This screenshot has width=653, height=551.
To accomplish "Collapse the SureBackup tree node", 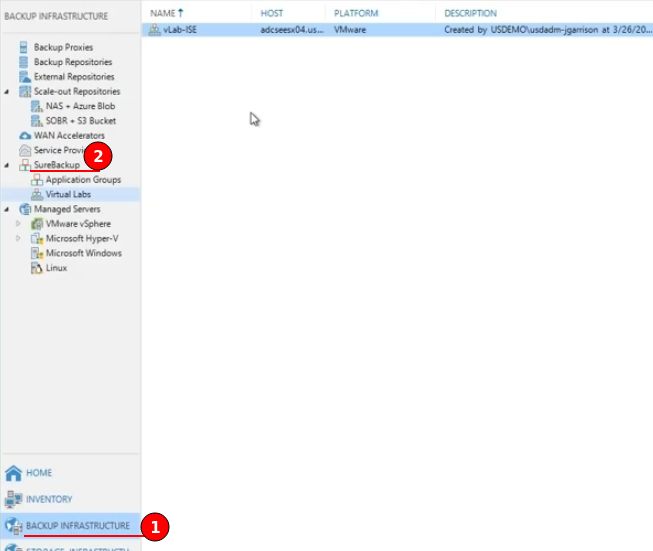I will tap(7, 165).
